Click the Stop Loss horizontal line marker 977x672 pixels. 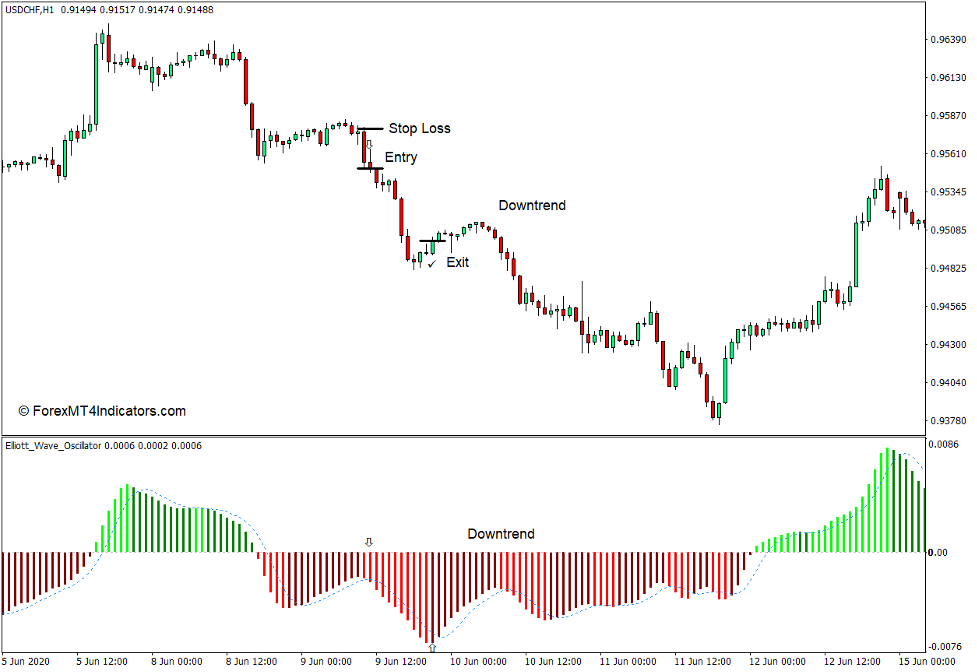pyautogui.click(x=368, y=129)
